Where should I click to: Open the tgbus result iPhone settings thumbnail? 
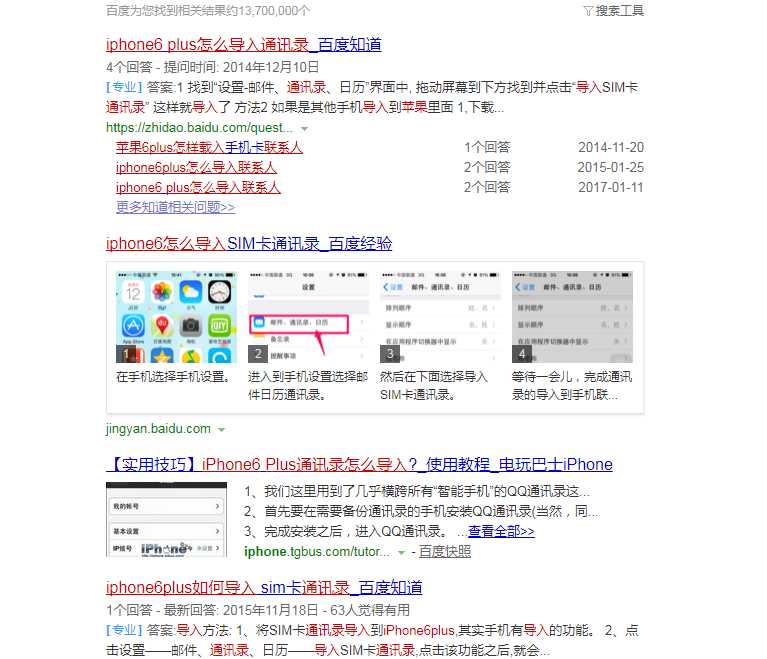166,520
